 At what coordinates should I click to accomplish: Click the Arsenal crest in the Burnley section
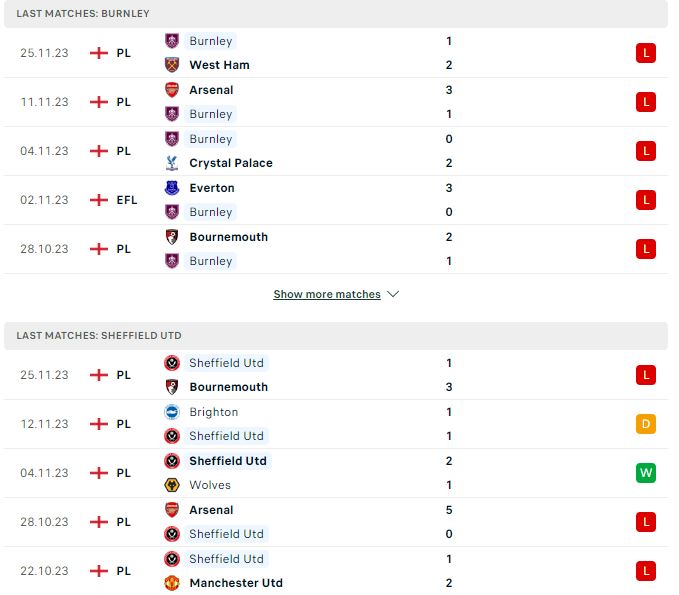click(x=172, y=90)
